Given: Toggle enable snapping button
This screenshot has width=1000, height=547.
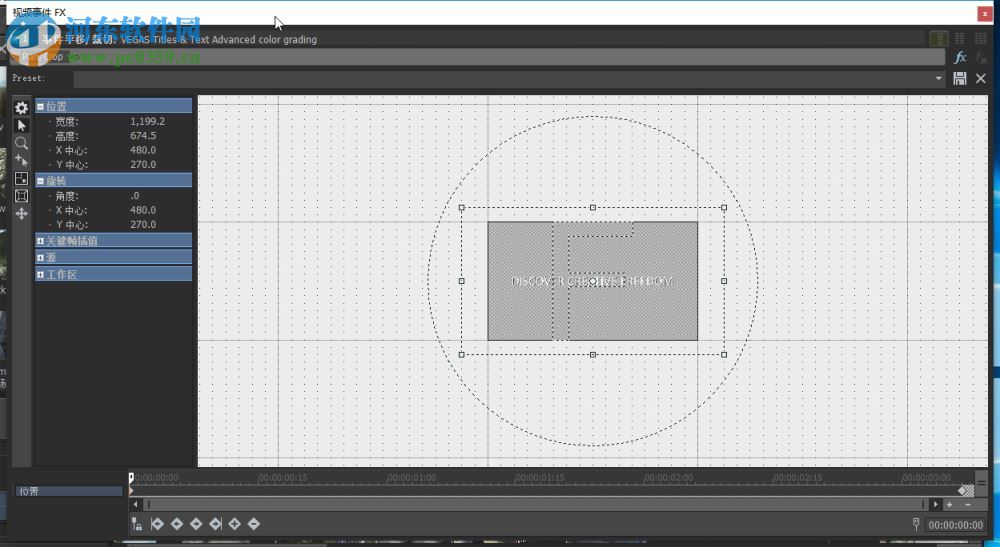Looking at the screenshot, I should (21, 179).
